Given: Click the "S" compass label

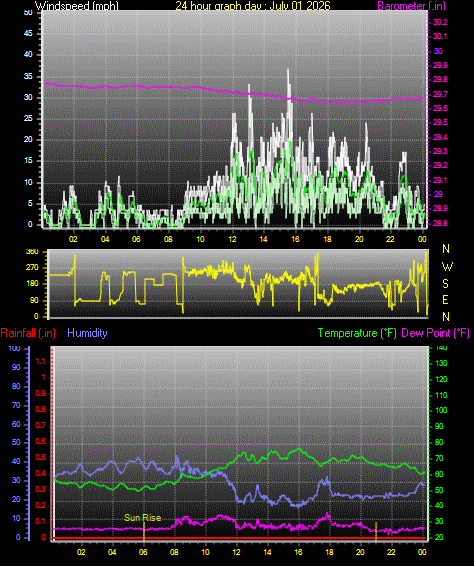Looking at the screenshot, I should [x=446, y=284].
